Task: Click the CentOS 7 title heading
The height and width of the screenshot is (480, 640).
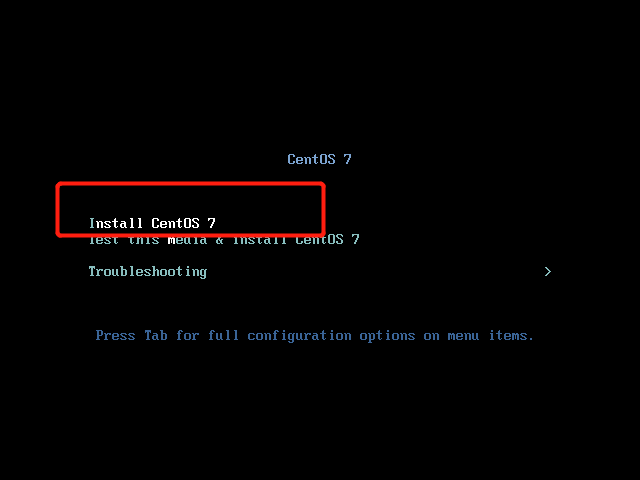Action: 319,159
